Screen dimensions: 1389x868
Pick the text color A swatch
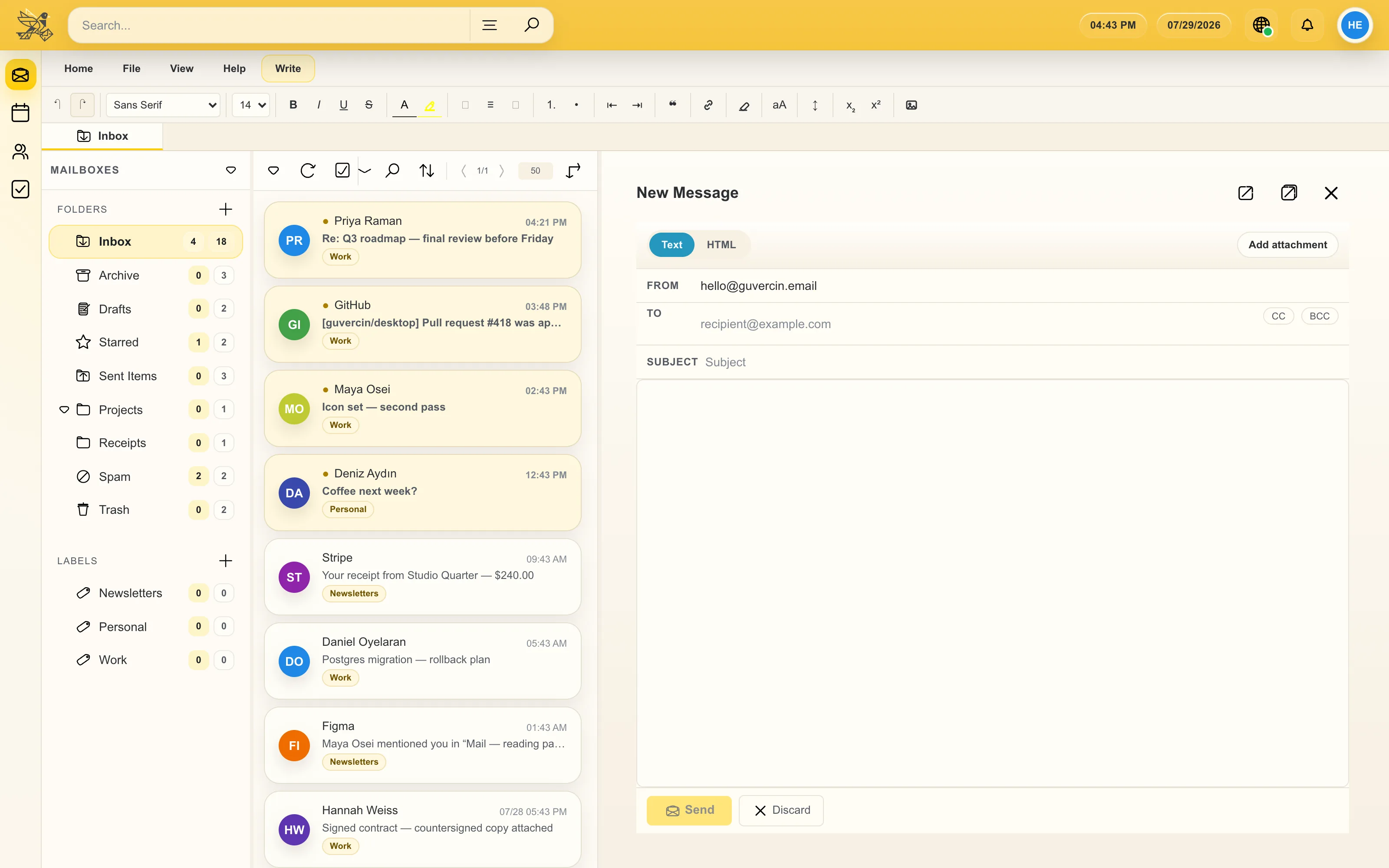(404, 105)
